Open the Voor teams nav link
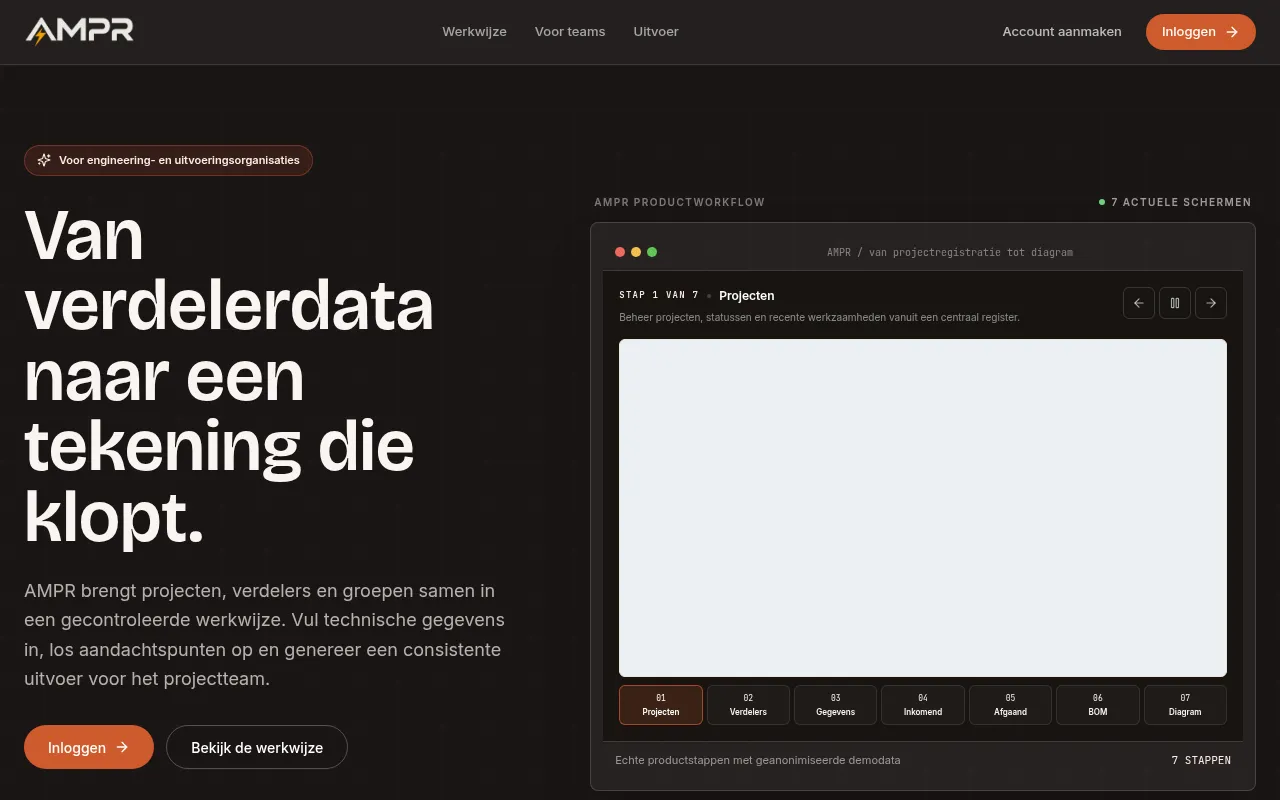The image size is (1280, 800). 570,32
